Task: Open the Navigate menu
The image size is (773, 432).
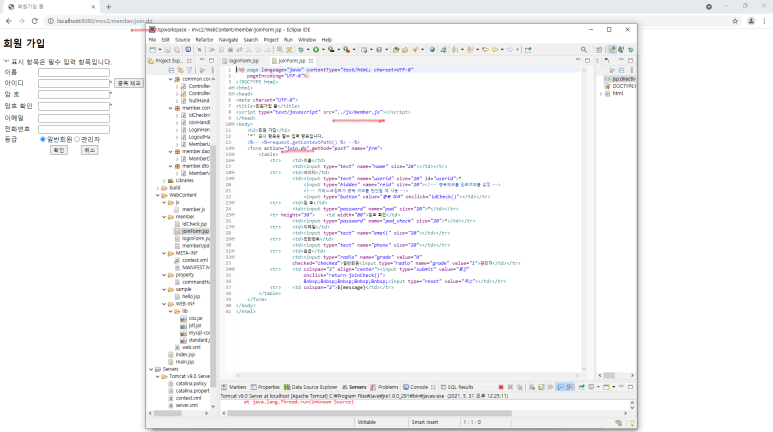Action: pos(228,40)
